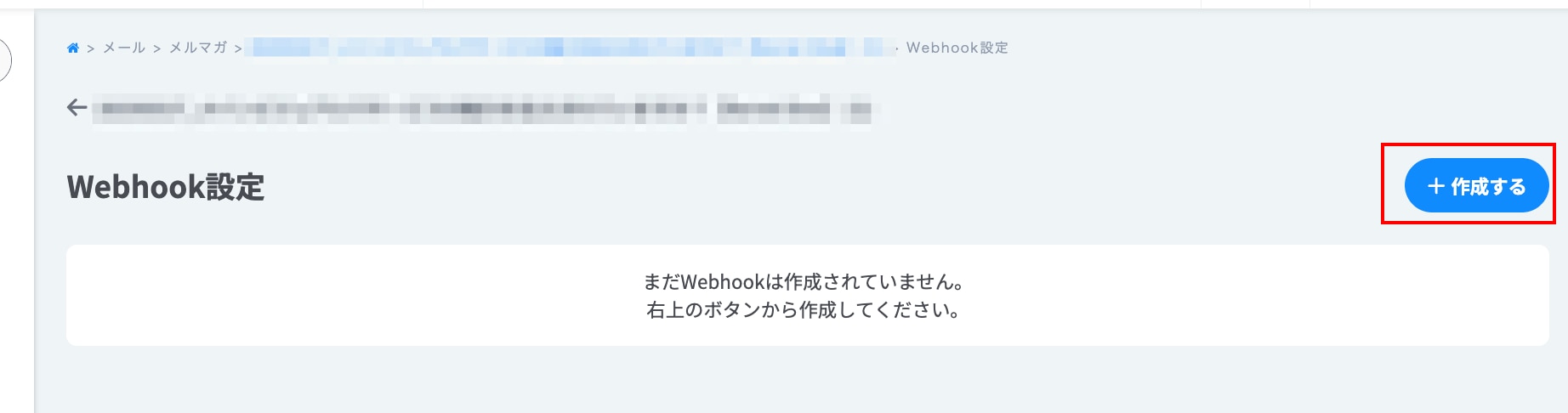
Task: Click the white empty-state card area
Action: [x=808, y=296]
